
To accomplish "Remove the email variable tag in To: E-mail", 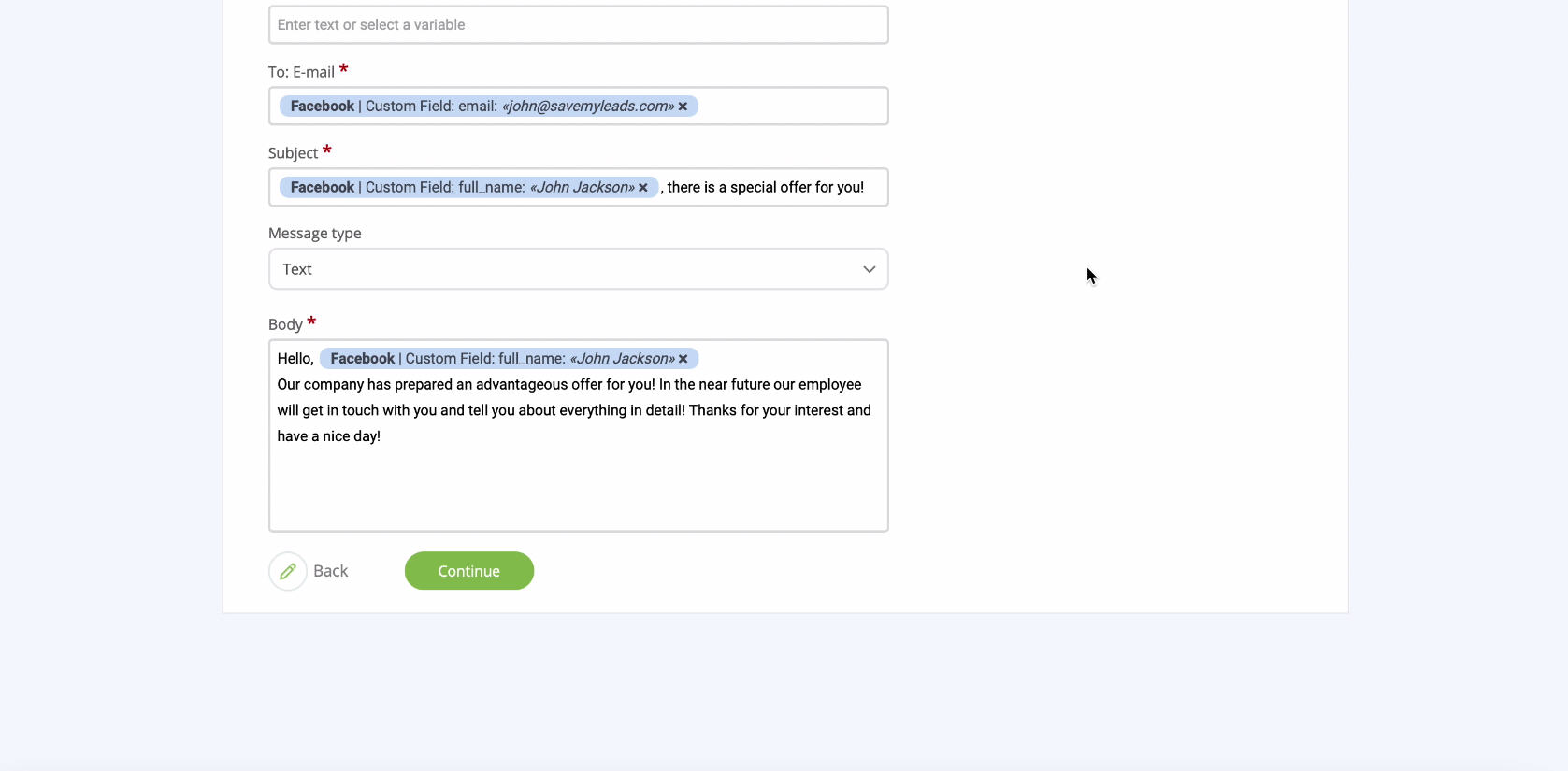I will click(x=683, y=107).
